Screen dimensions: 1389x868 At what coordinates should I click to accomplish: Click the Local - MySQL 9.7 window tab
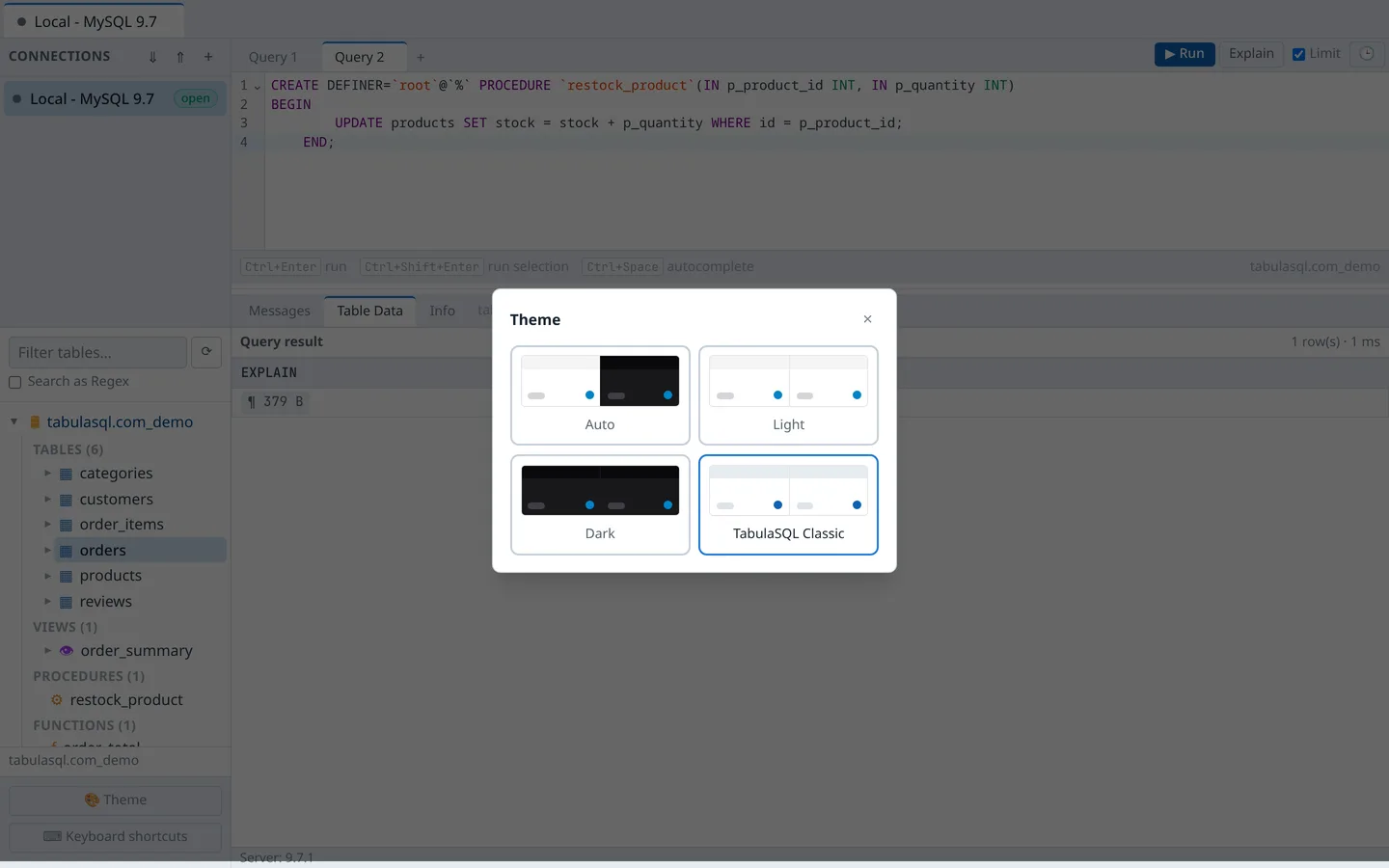pyautogui.click(x=93, y=21)
